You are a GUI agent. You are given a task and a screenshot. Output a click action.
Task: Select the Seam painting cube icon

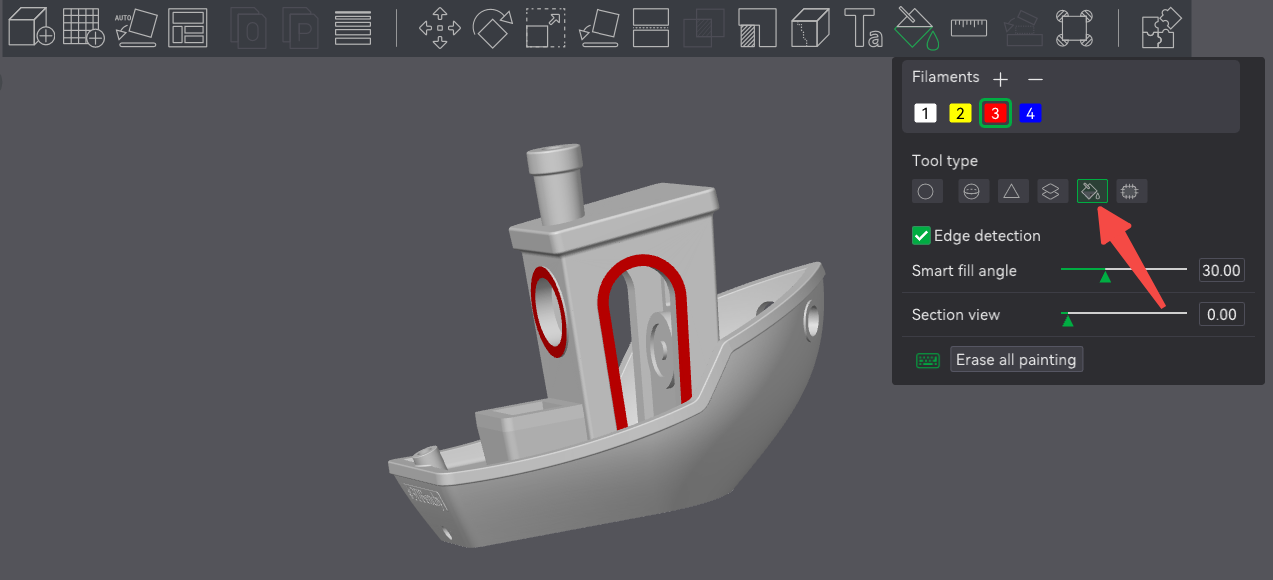click(x=810, y=27)
